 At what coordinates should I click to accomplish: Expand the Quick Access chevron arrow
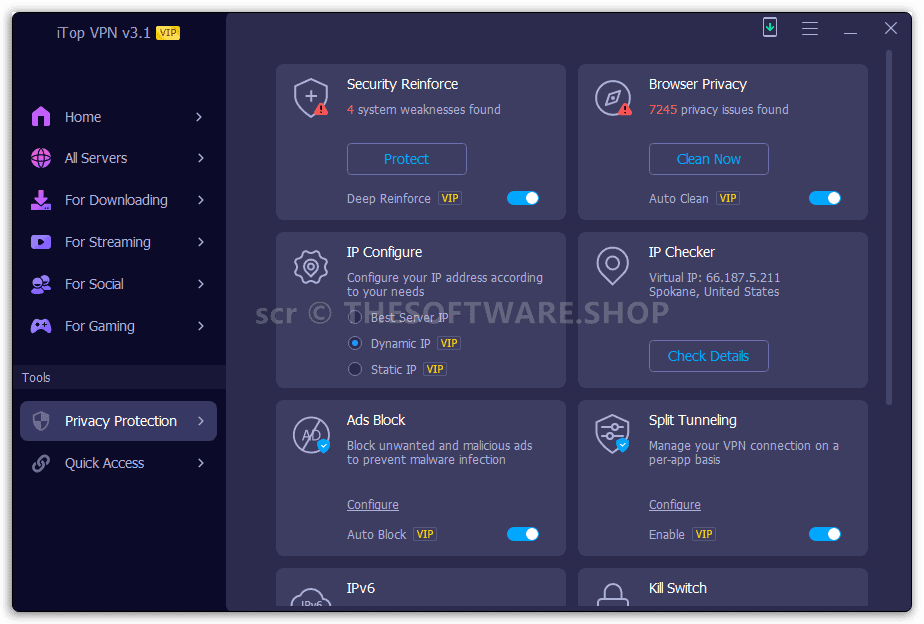201,463
